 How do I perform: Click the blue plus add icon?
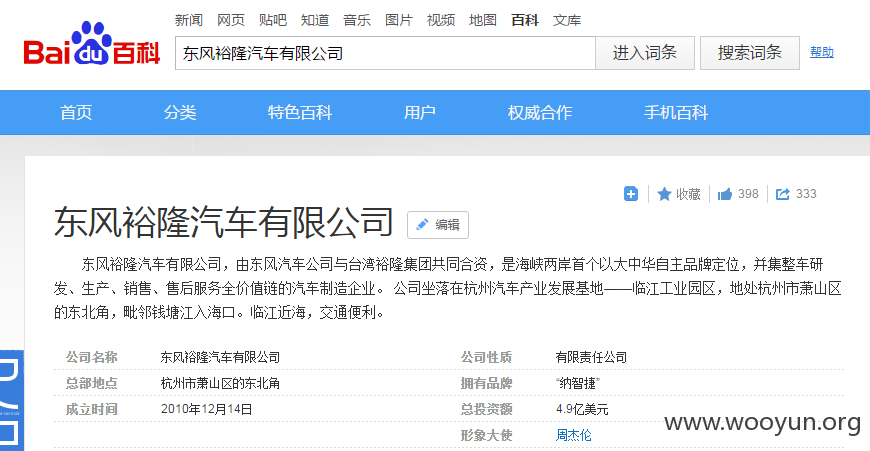tap(631, 194)
